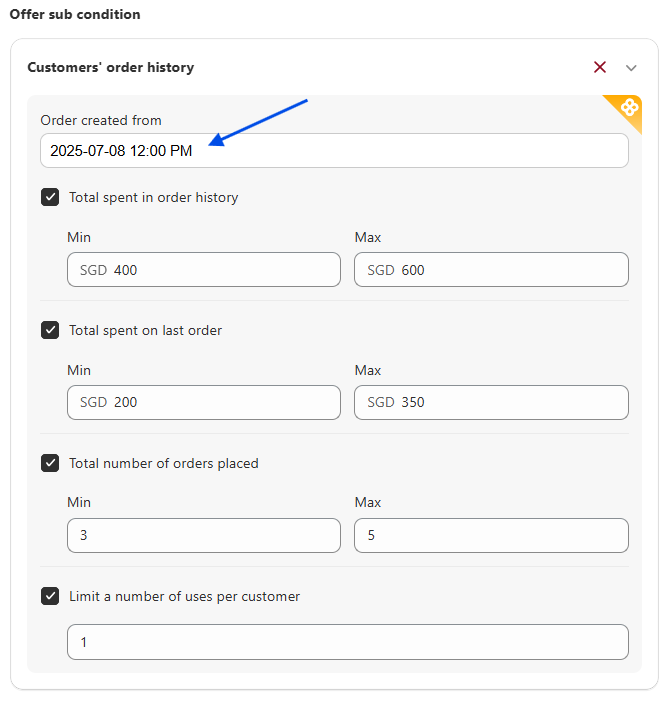
Task: Uncheck Total spent on last order
Action: 50,330
